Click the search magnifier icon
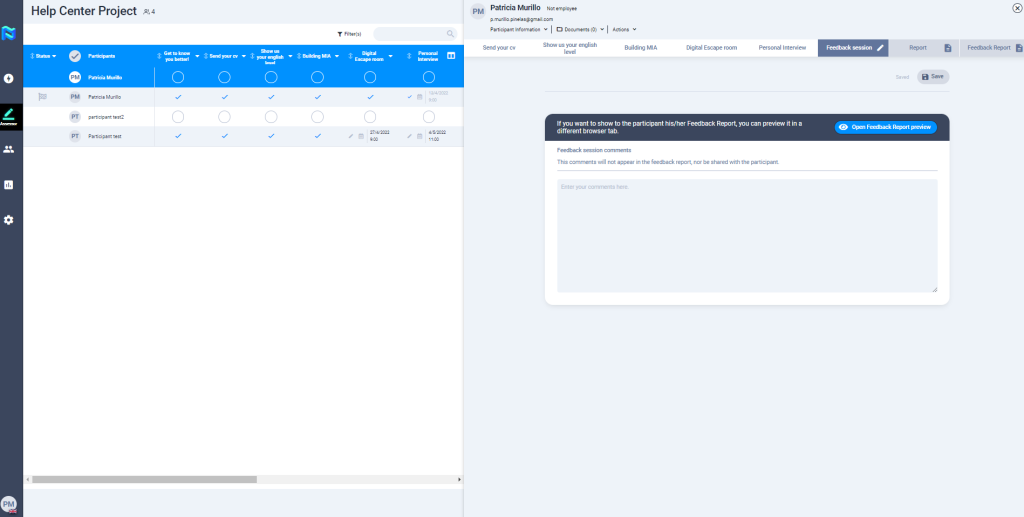 tap(450, 34)
